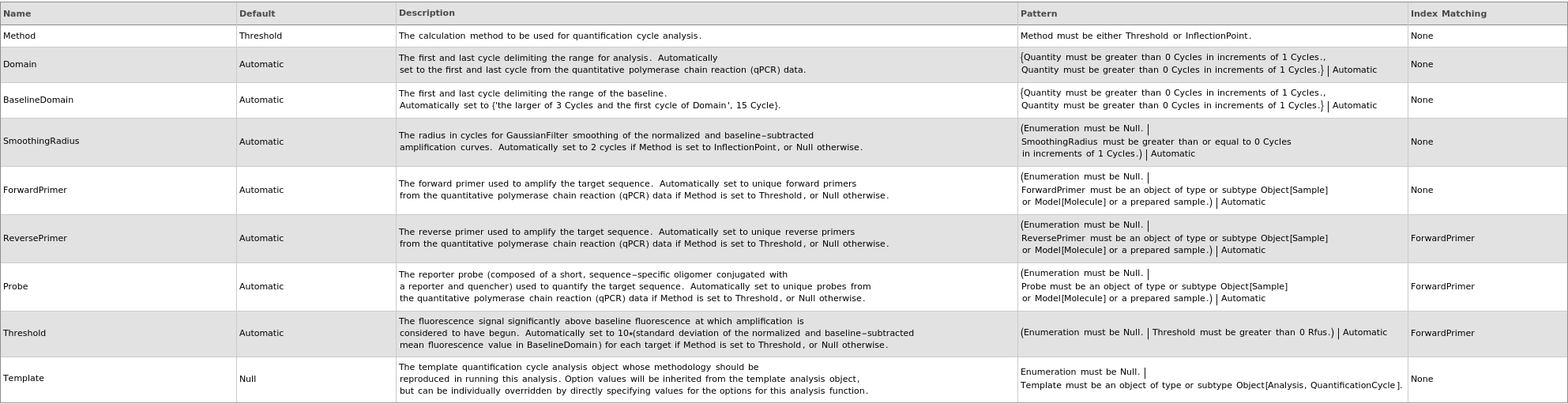This screenshot has height=404, width=1568.
Task: Click the Default column header
Action: (x=258, y=13)
